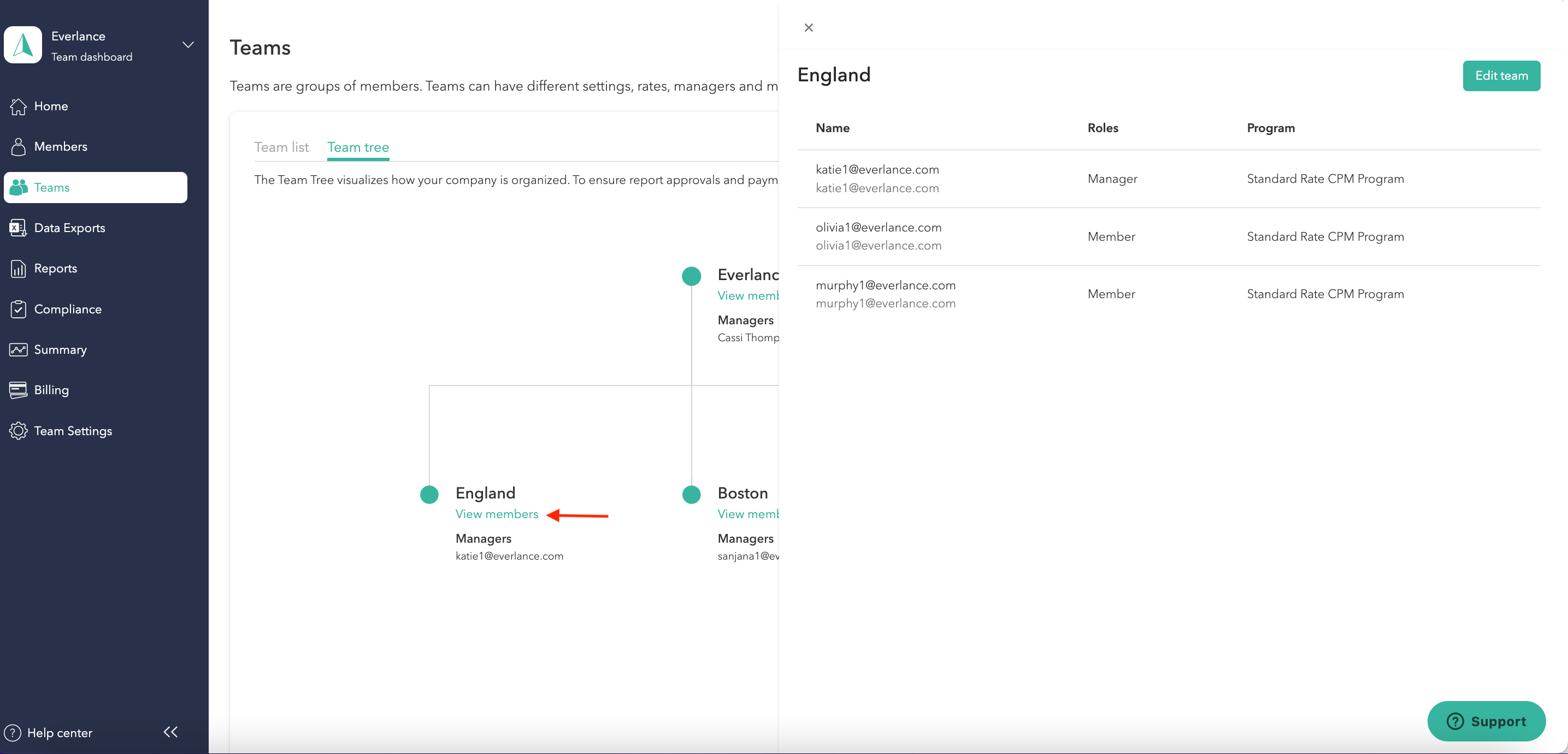1568x754 pixels.
Task: Switch to the Team list tab
Action: 281,147
